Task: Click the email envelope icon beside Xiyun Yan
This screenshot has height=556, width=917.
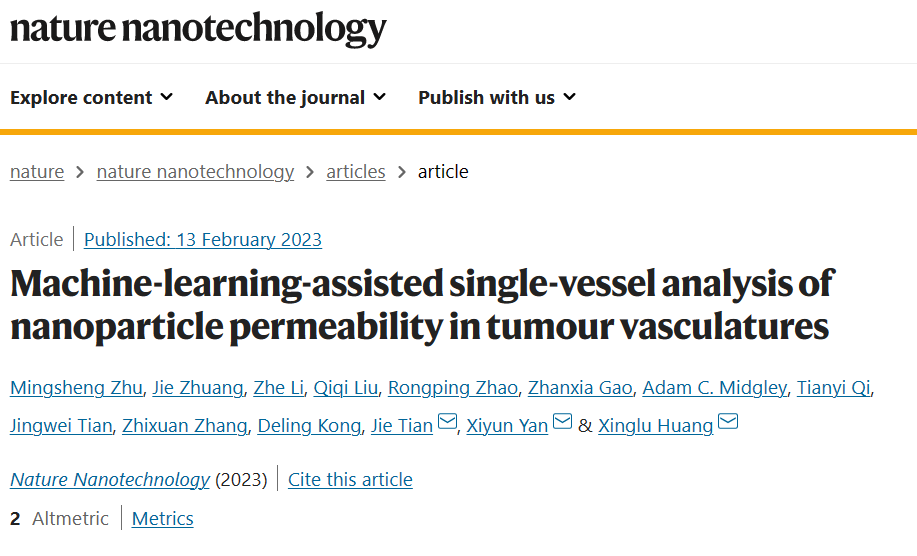Action: click(562, 421)
